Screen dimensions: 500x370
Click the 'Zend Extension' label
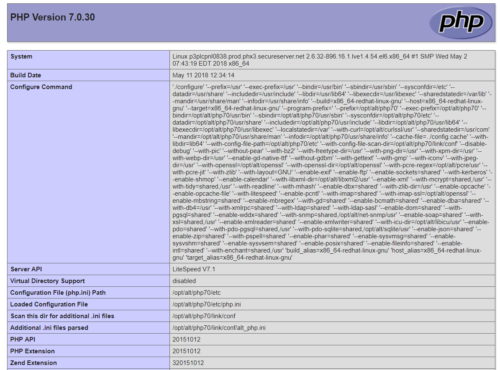33,363
